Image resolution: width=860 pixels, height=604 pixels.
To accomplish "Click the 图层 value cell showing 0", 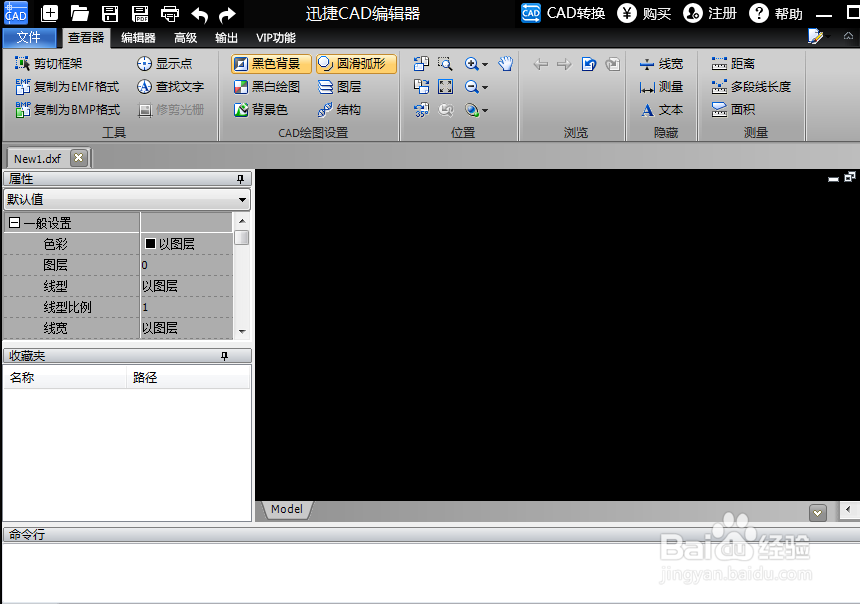I will pos(187,265).
